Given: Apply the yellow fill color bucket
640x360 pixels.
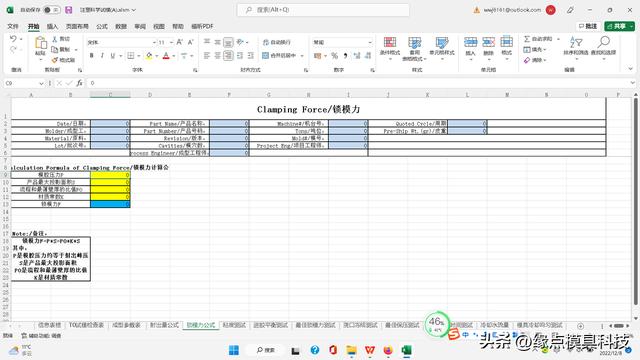Looking at the screenshot, I should point(149,56).
